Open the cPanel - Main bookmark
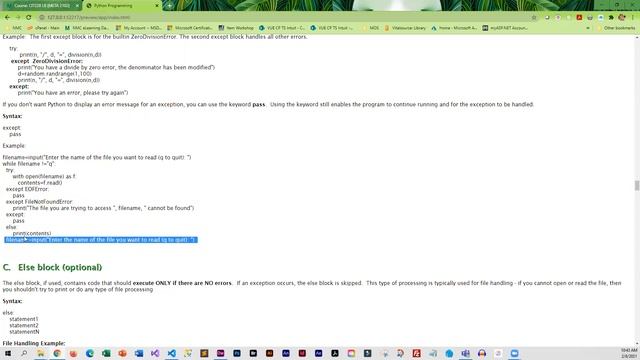The height and width of the screenshot is (360, 640). pyautogui.click(x=43, y=28)
